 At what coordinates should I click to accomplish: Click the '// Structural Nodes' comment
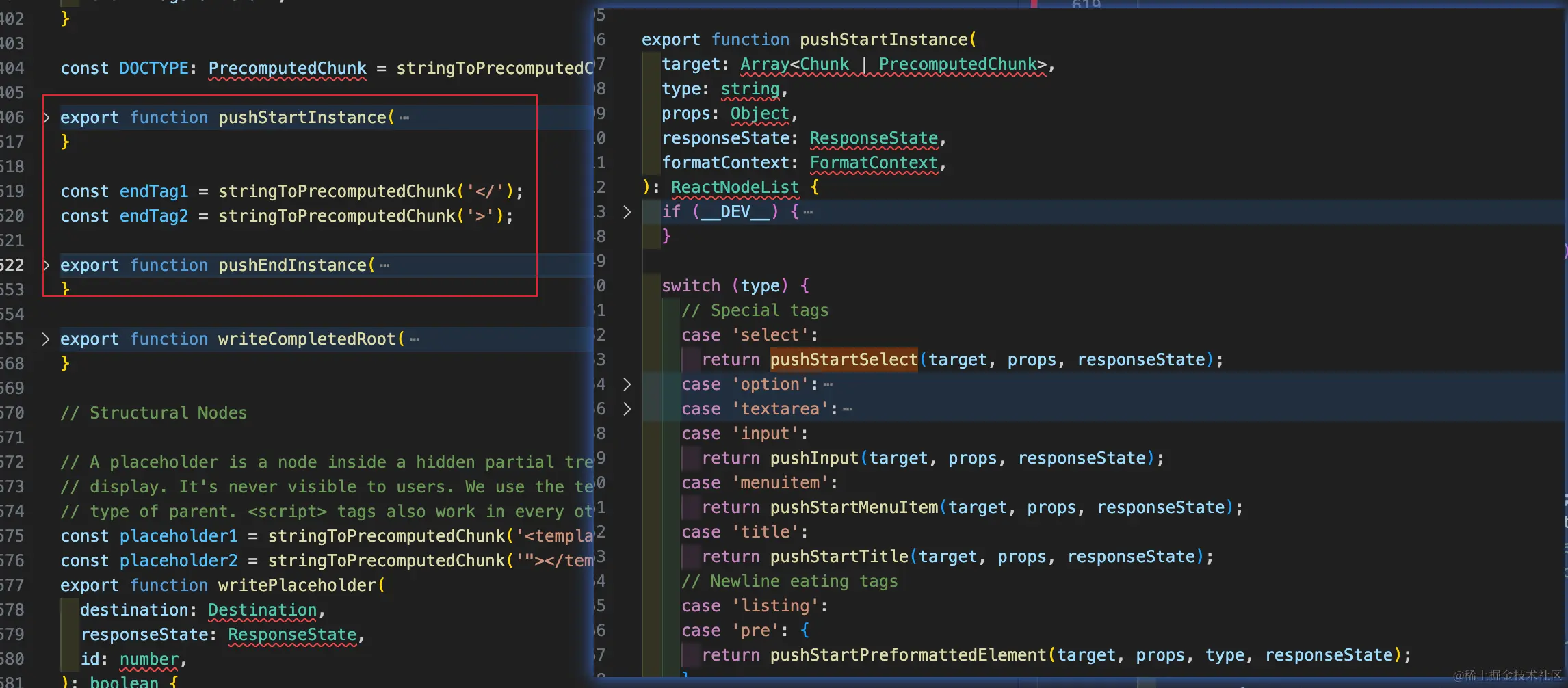point(154,413)
